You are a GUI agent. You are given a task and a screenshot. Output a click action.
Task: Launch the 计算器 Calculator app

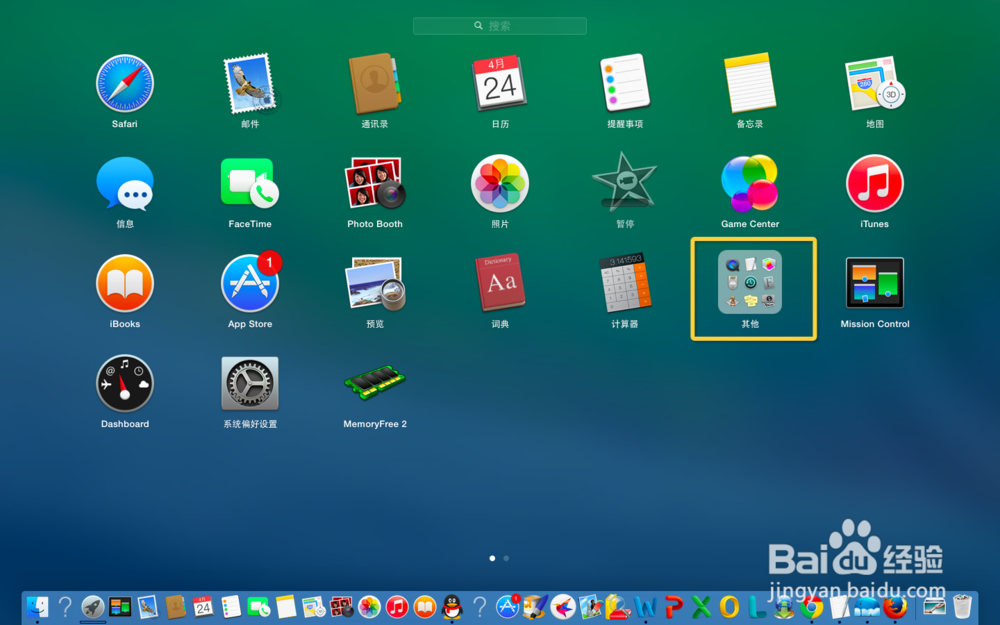pyautogui.click(x=624, y=284)
